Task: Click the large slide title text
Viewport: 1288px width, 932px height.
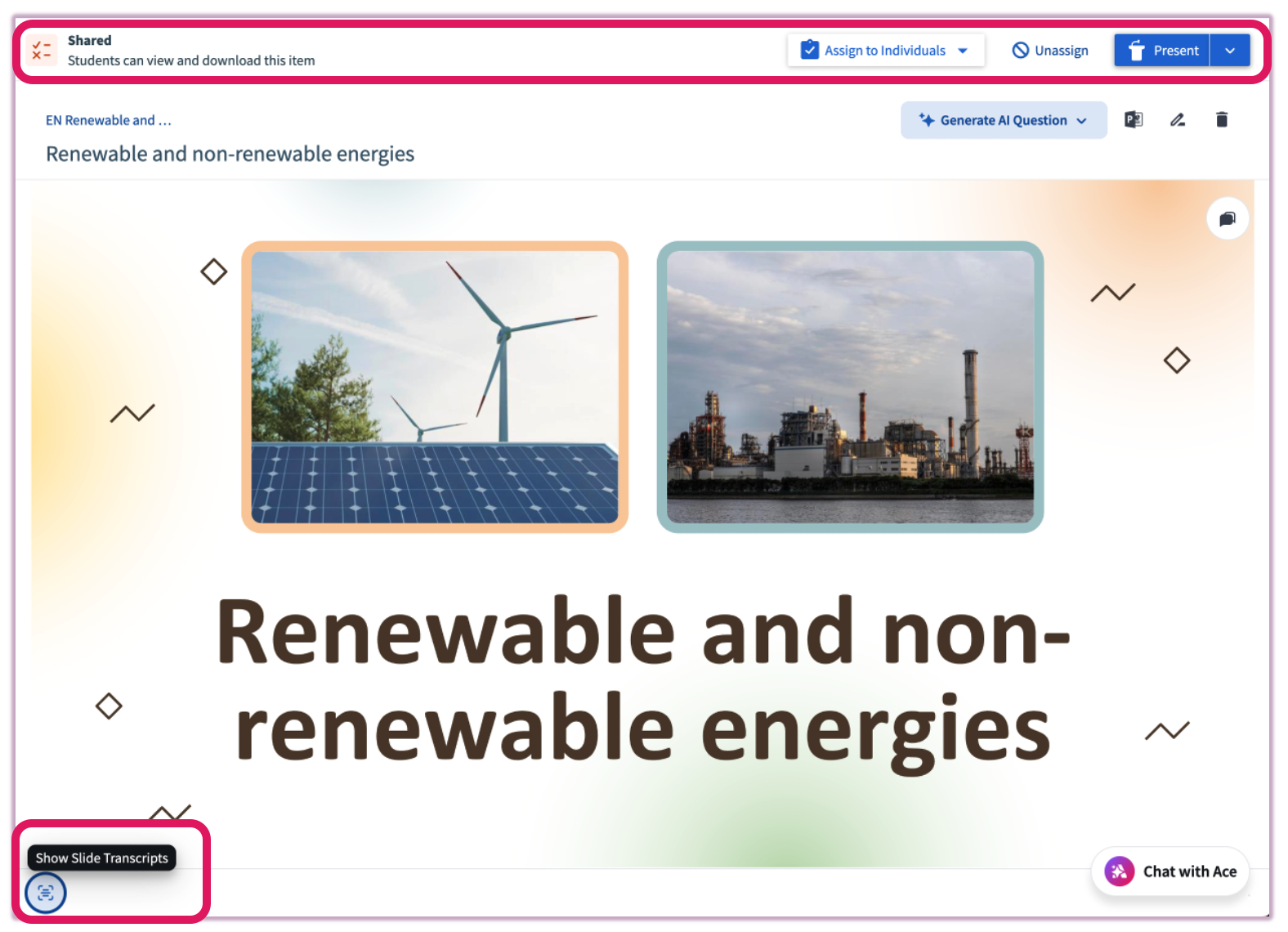Action: 642,679
